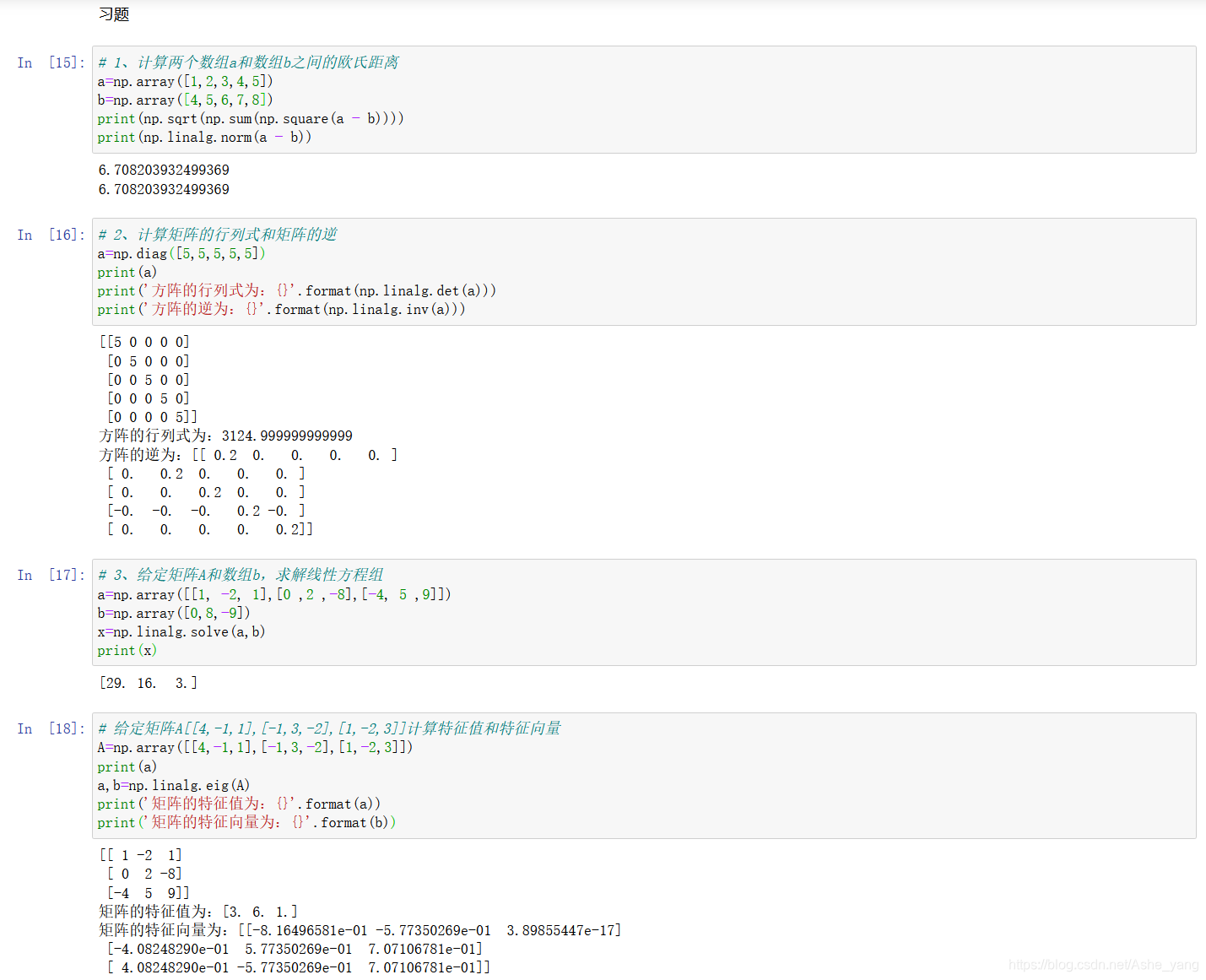Viewport: 1206px width, 980px height.
Task: Click line b=np.array([4,5,6,7,8])
Action: [185, 100]
